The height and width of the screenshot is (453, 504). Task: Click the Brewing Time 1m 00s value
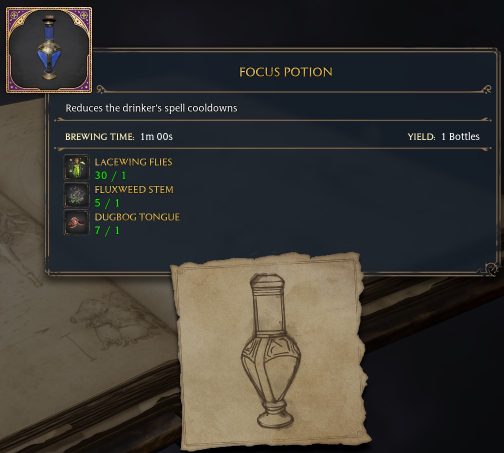156,137
